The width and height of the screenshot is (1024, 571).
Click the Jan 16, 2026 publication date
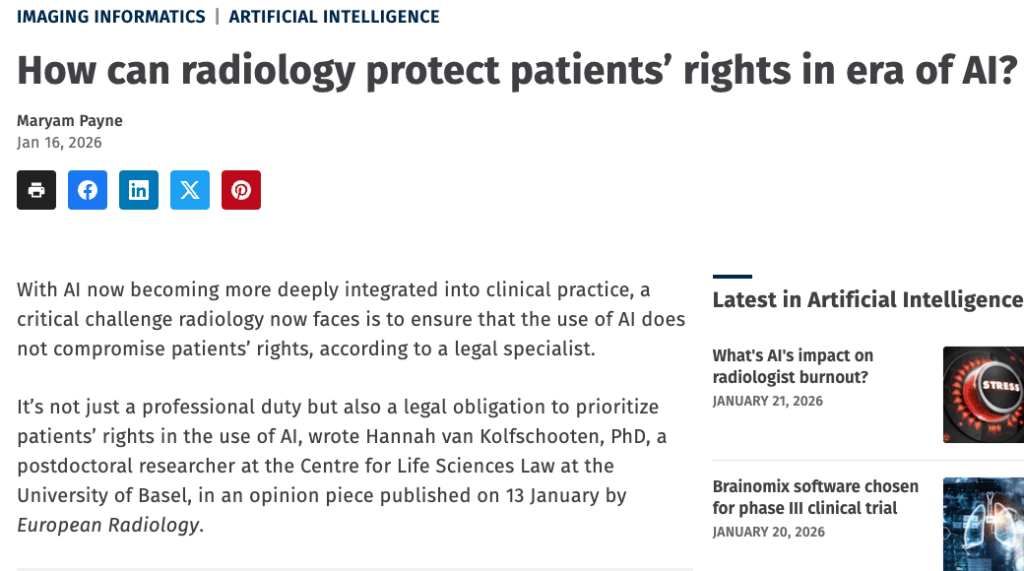[59, 142]
